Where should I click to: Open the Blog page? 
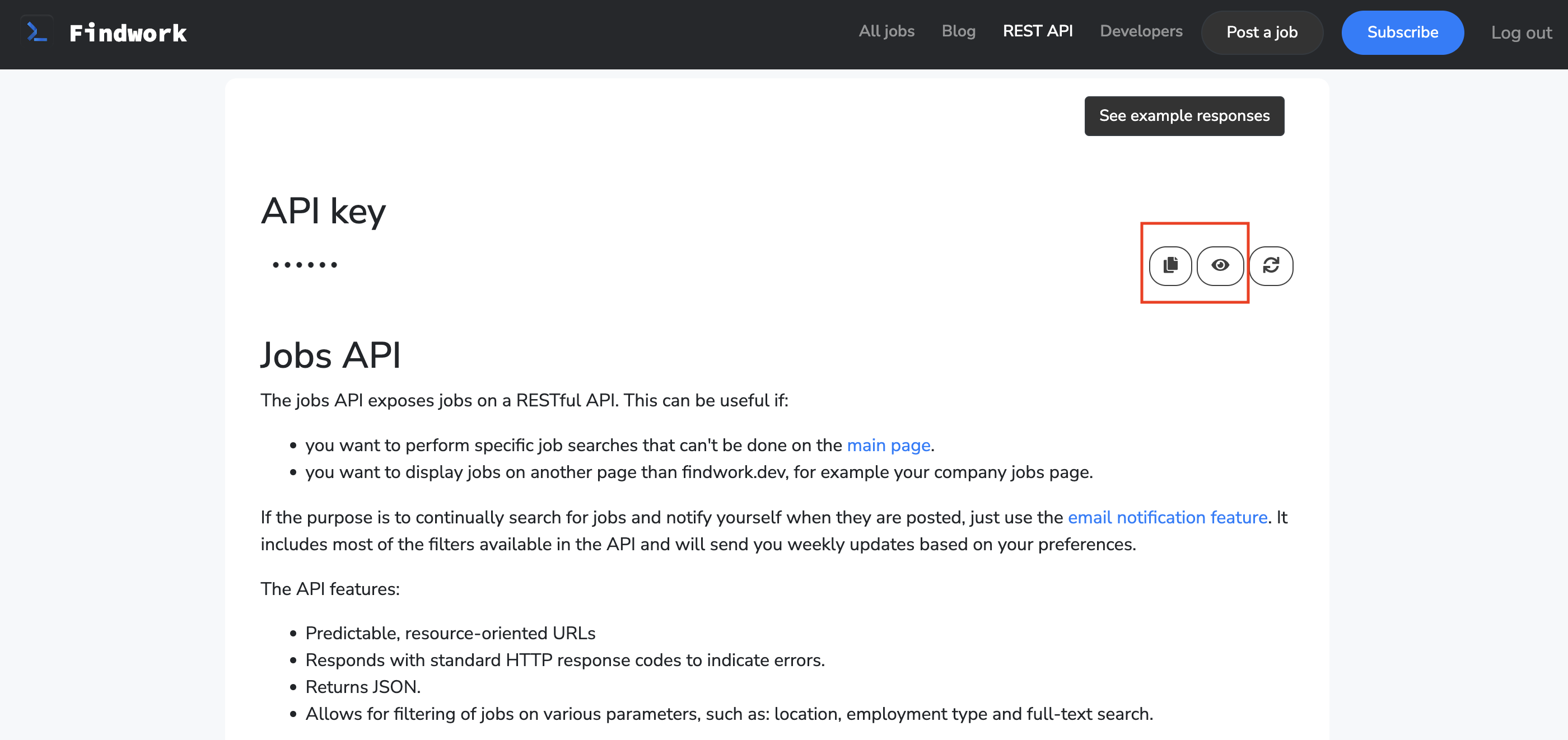[x=958, y=31]
